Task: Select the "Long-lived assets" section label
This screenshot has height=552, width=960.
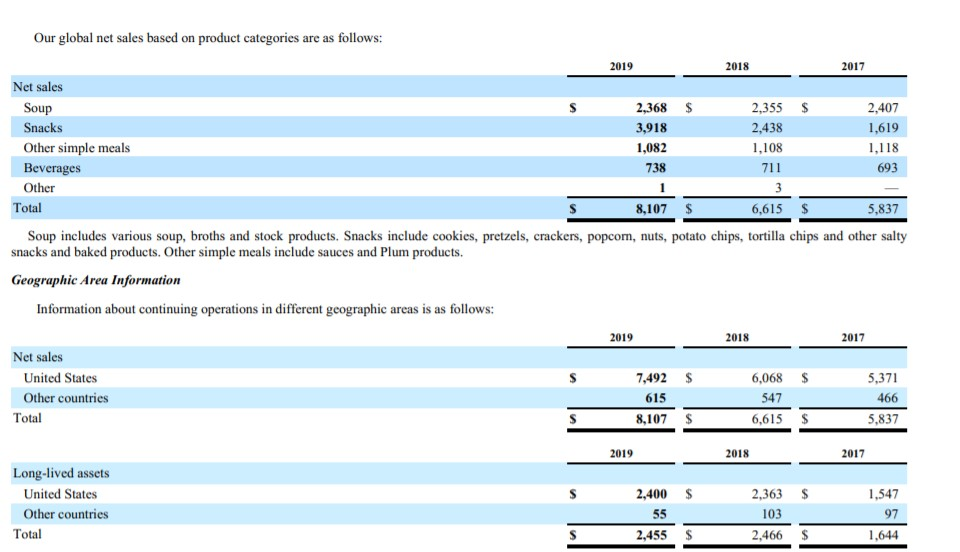Action: (61, 474)
